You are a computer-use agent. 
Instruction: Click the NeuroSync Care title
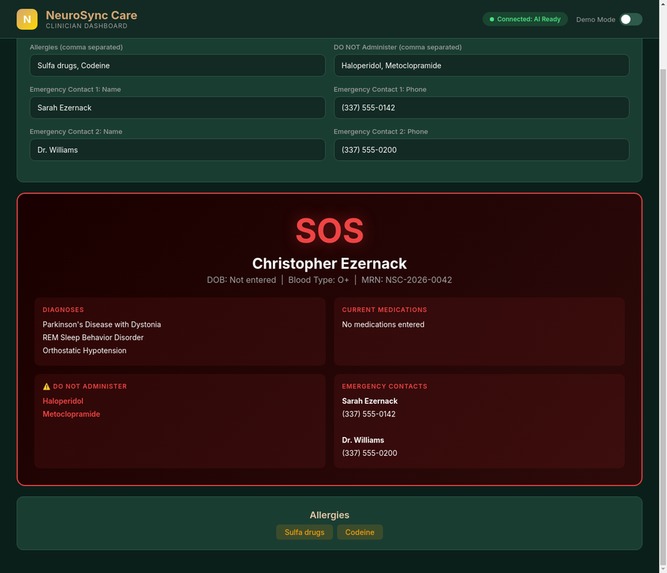click(91, 15)
